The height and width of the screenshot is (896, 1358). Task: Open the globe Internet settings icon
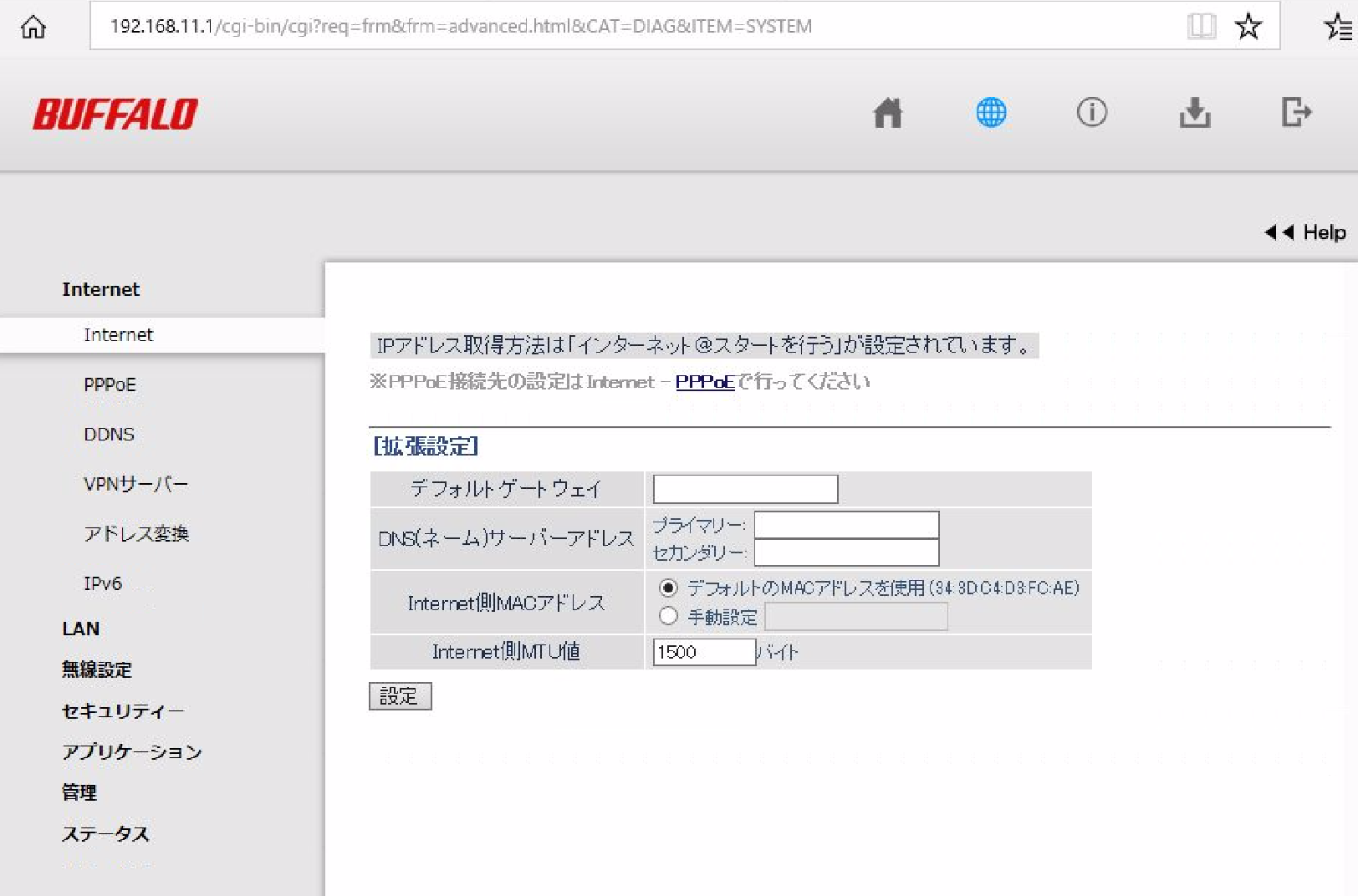click(x=991, y=112)
